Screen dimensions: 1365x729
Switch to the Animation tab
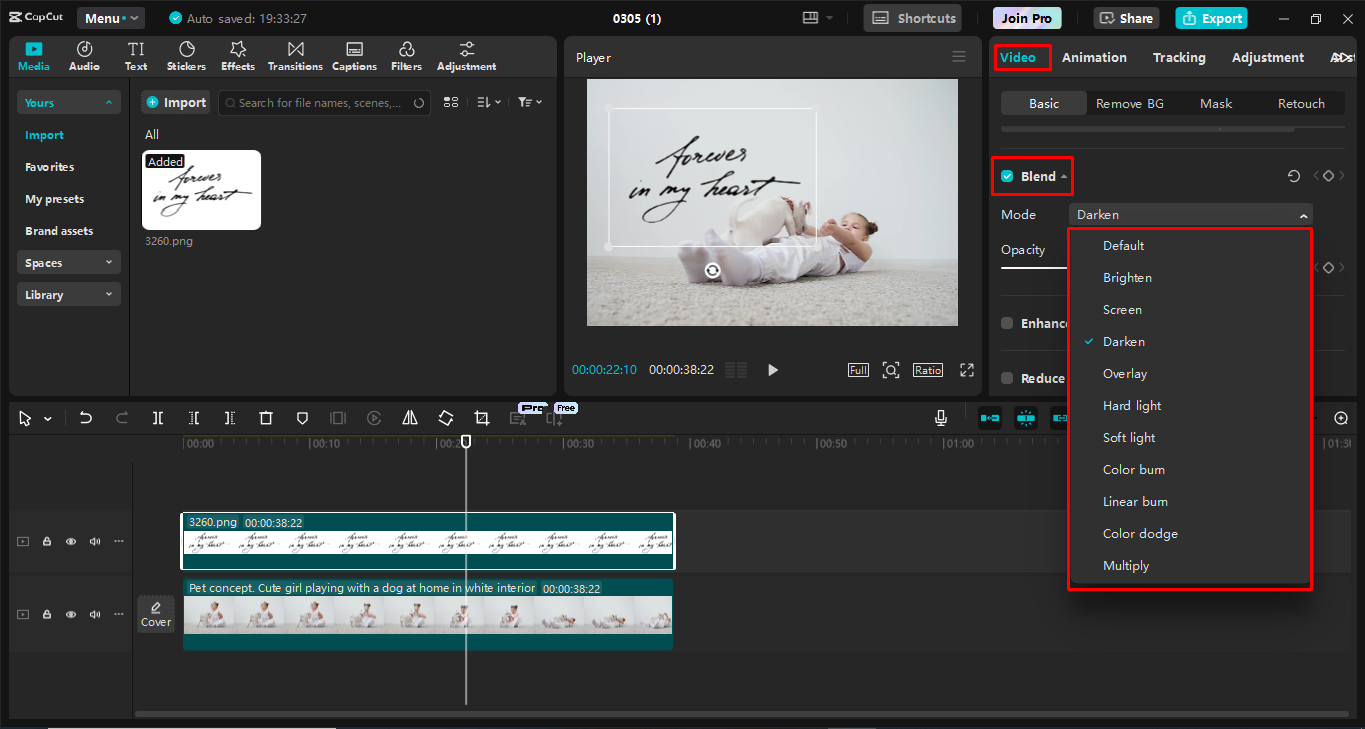(x=1094, y=57)
